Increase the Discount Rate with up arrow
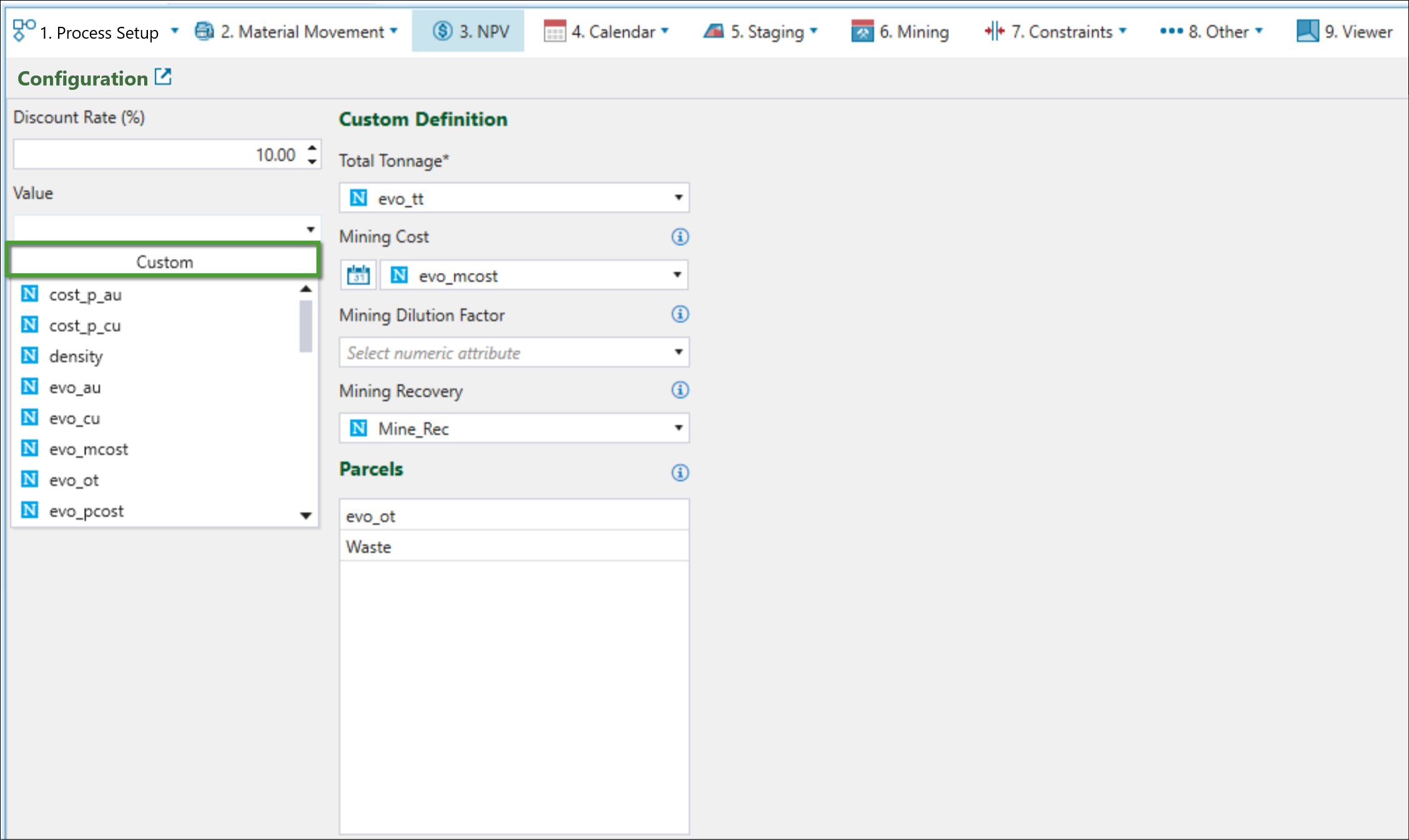 pos(312,147)
